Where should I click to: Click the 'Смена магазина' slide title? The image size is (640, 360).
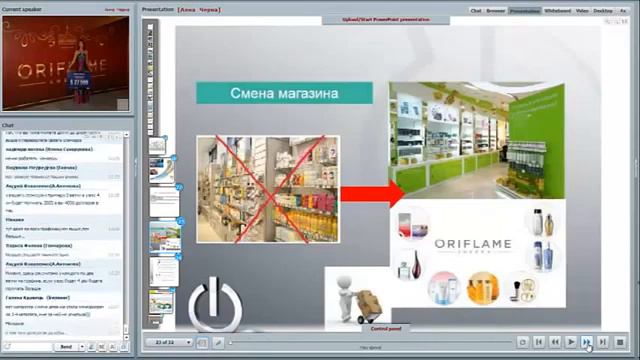click(284, 93)
